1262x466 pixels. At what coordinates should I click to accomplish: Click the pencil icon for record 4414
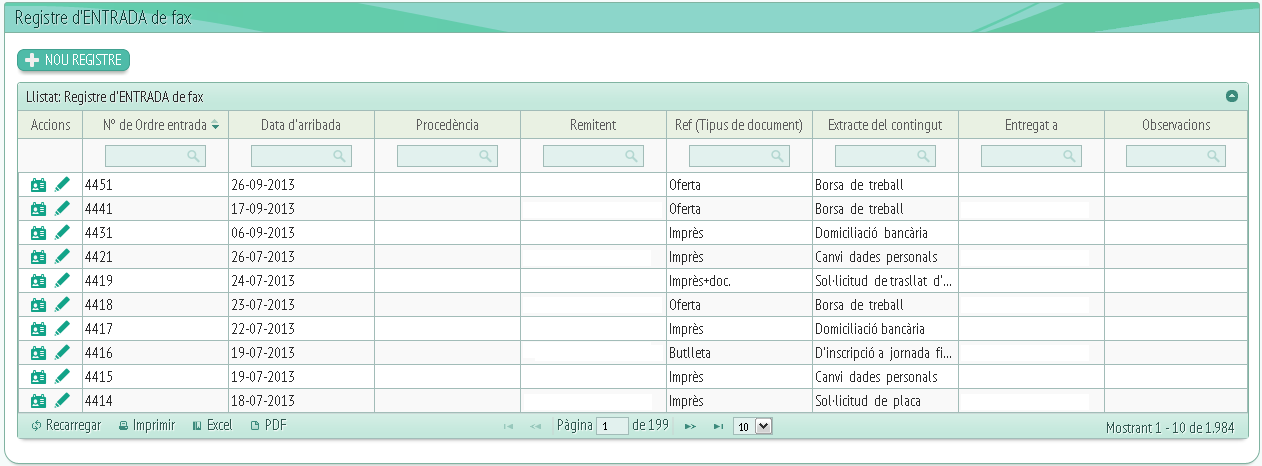pos(63,401)
